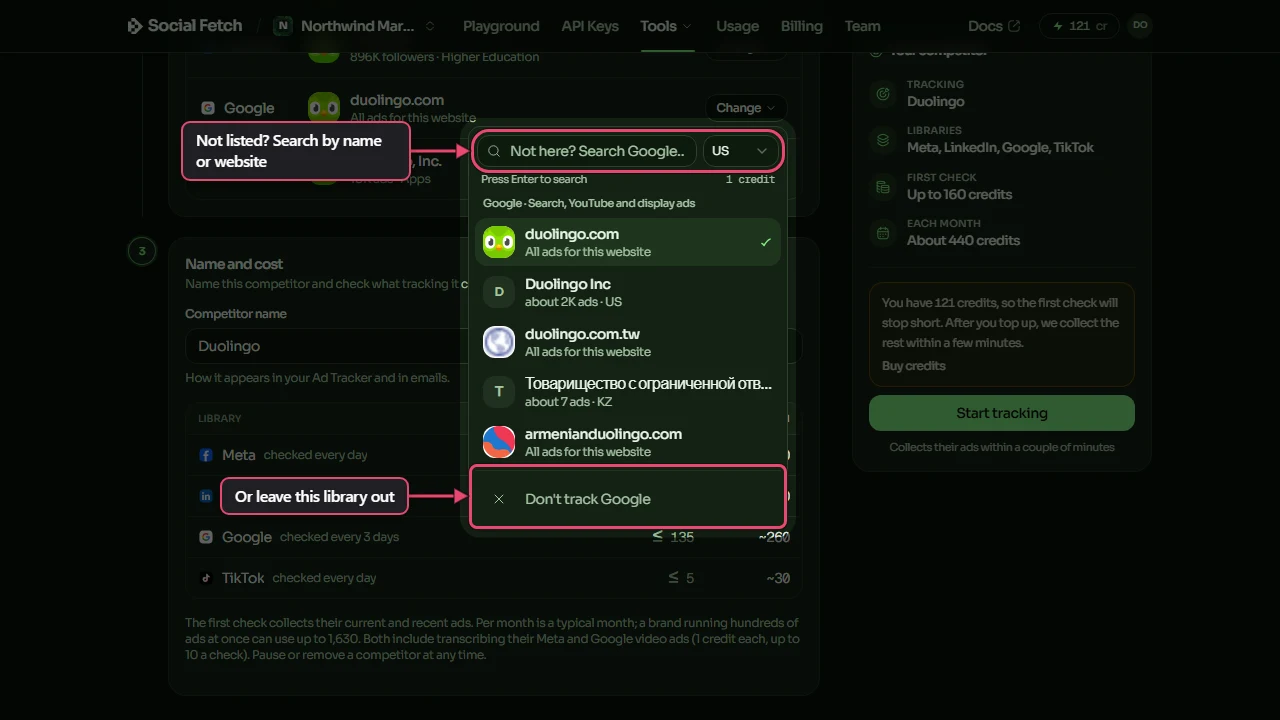Open the US country dropdown
The height and width of the screenshot is (720, 1280).
(740, 151)
